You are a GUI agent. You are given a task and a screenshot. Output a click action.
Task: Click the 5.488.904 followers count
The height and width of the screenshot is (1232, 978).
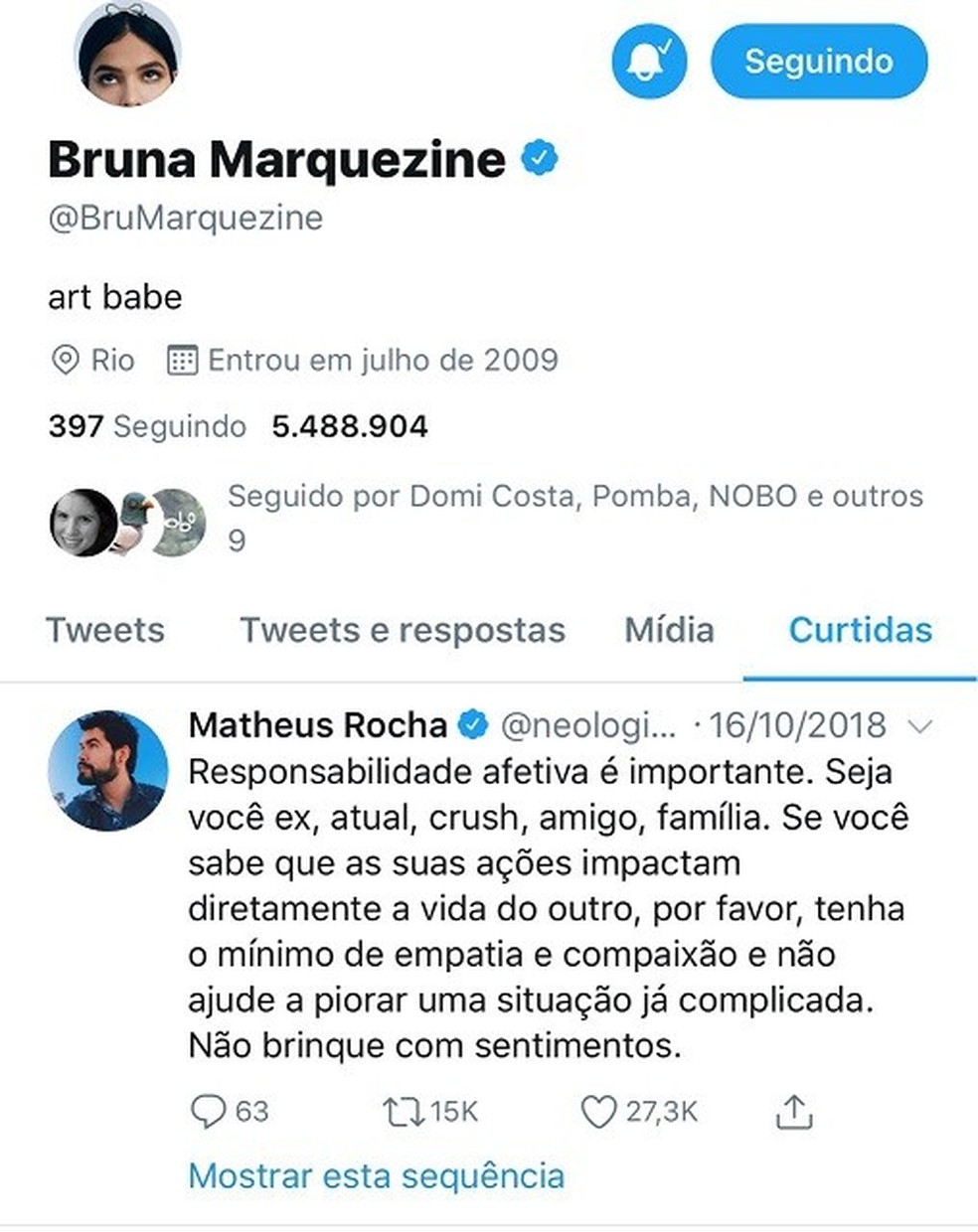pos(350,425)
